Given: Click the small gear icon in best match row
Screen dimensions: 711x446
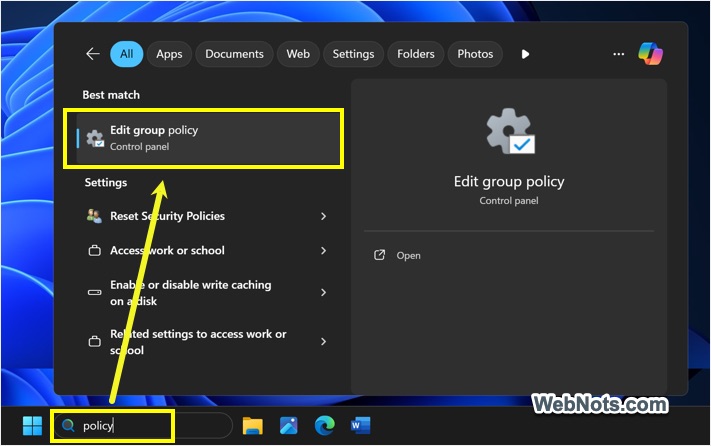Looking at the screenshot, I should coord(95,139).
